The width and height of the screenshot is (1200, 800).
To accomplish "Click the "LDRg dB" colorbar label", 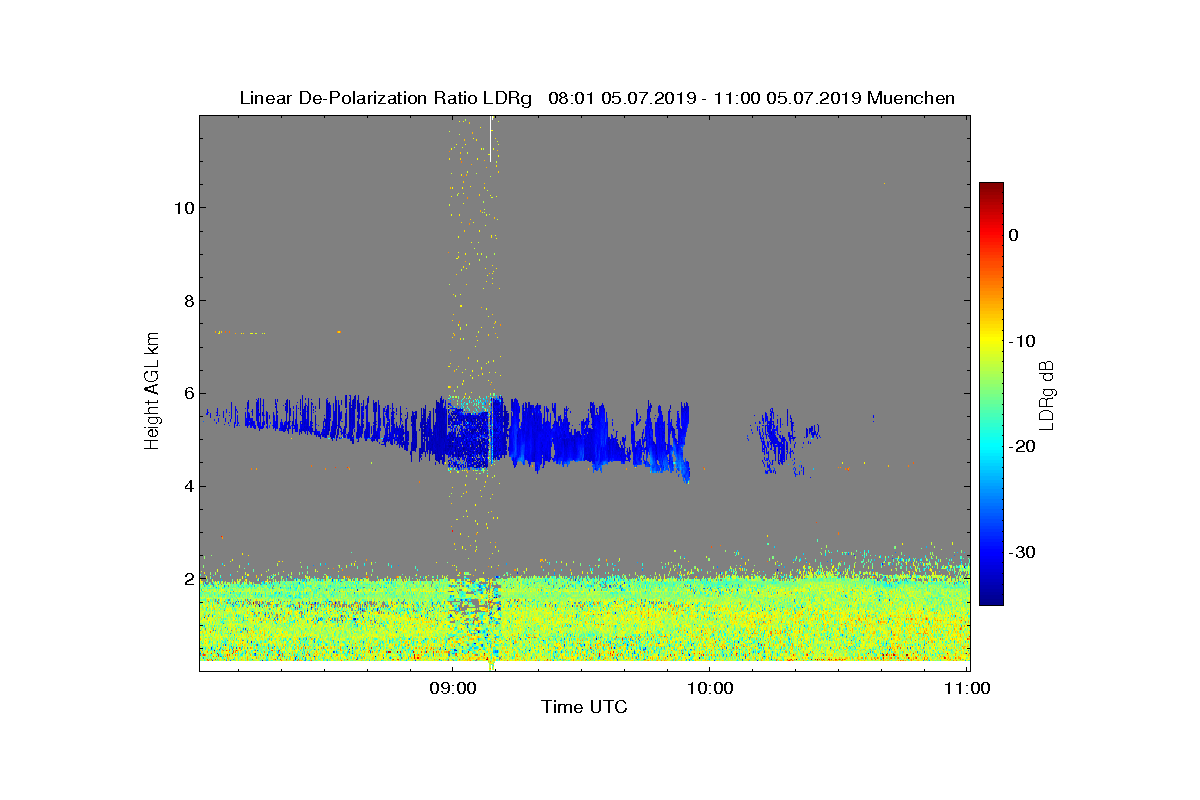I will pyautogui.click(x=1047, y=394).
